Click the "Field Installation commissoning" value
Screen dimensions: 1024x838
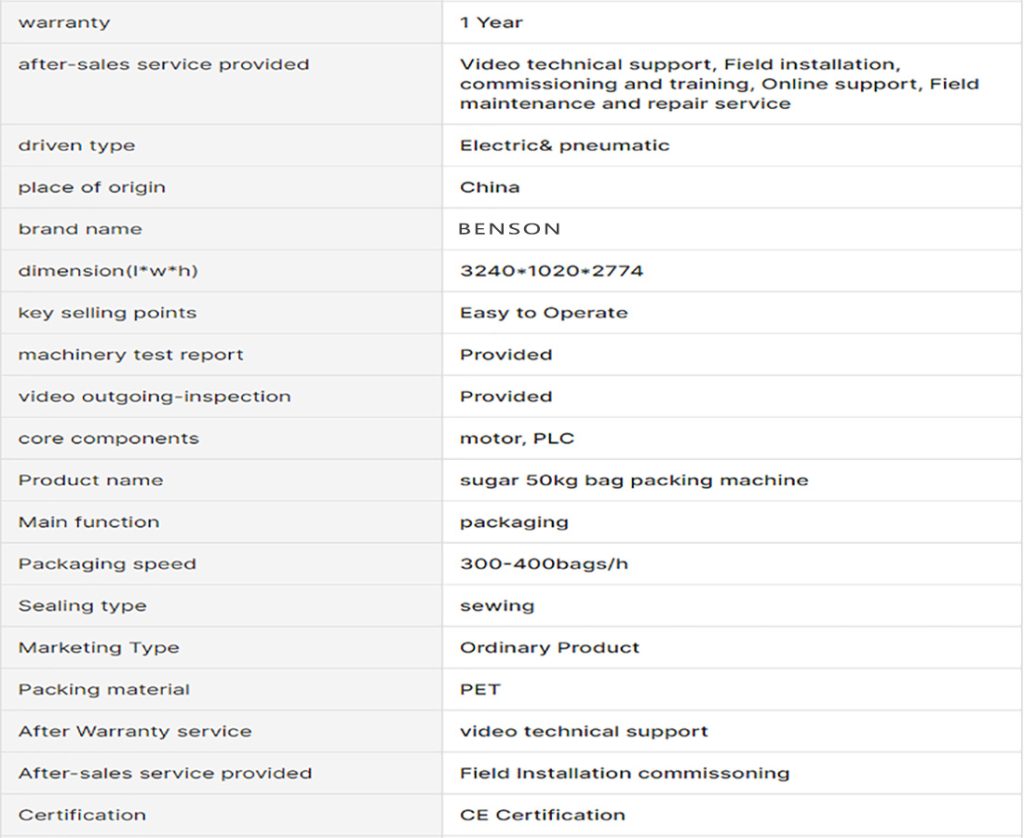(x=624, y=774)
